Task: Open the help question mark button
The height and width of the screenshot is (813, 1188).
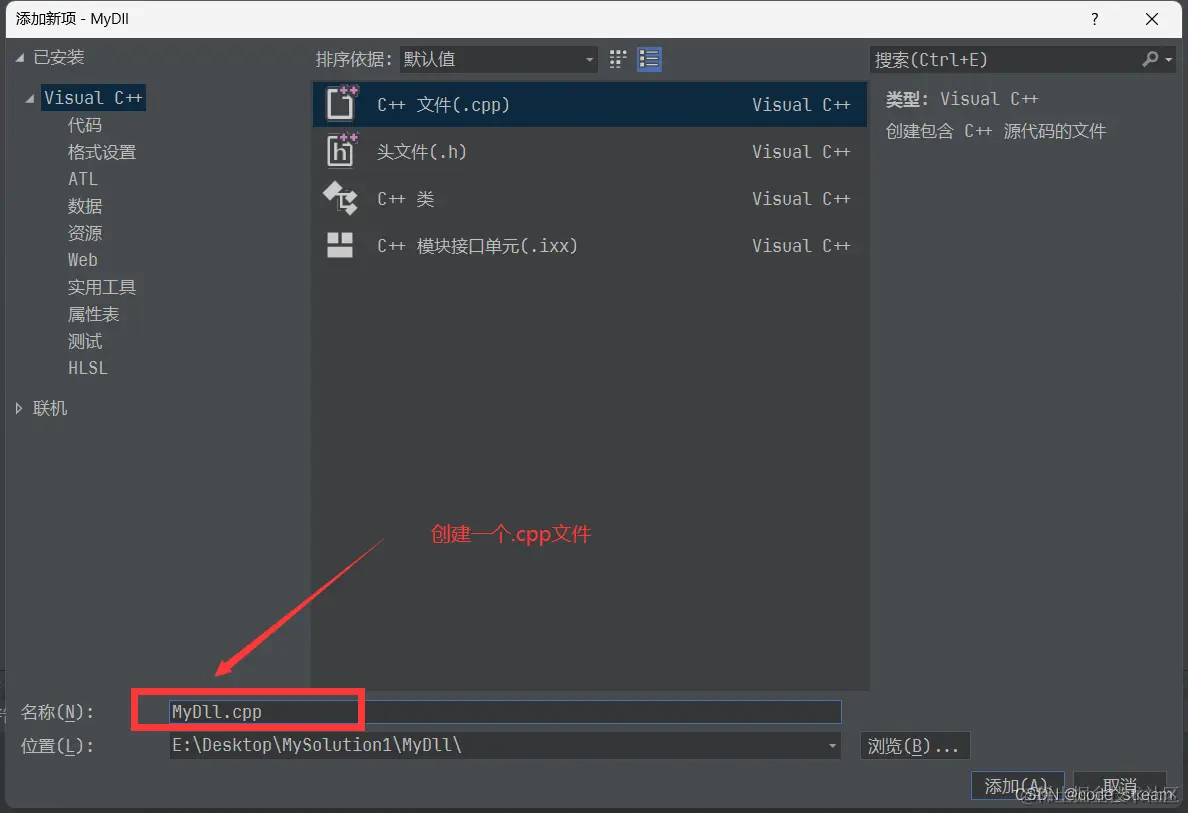Action: [x=1095, y=19]
